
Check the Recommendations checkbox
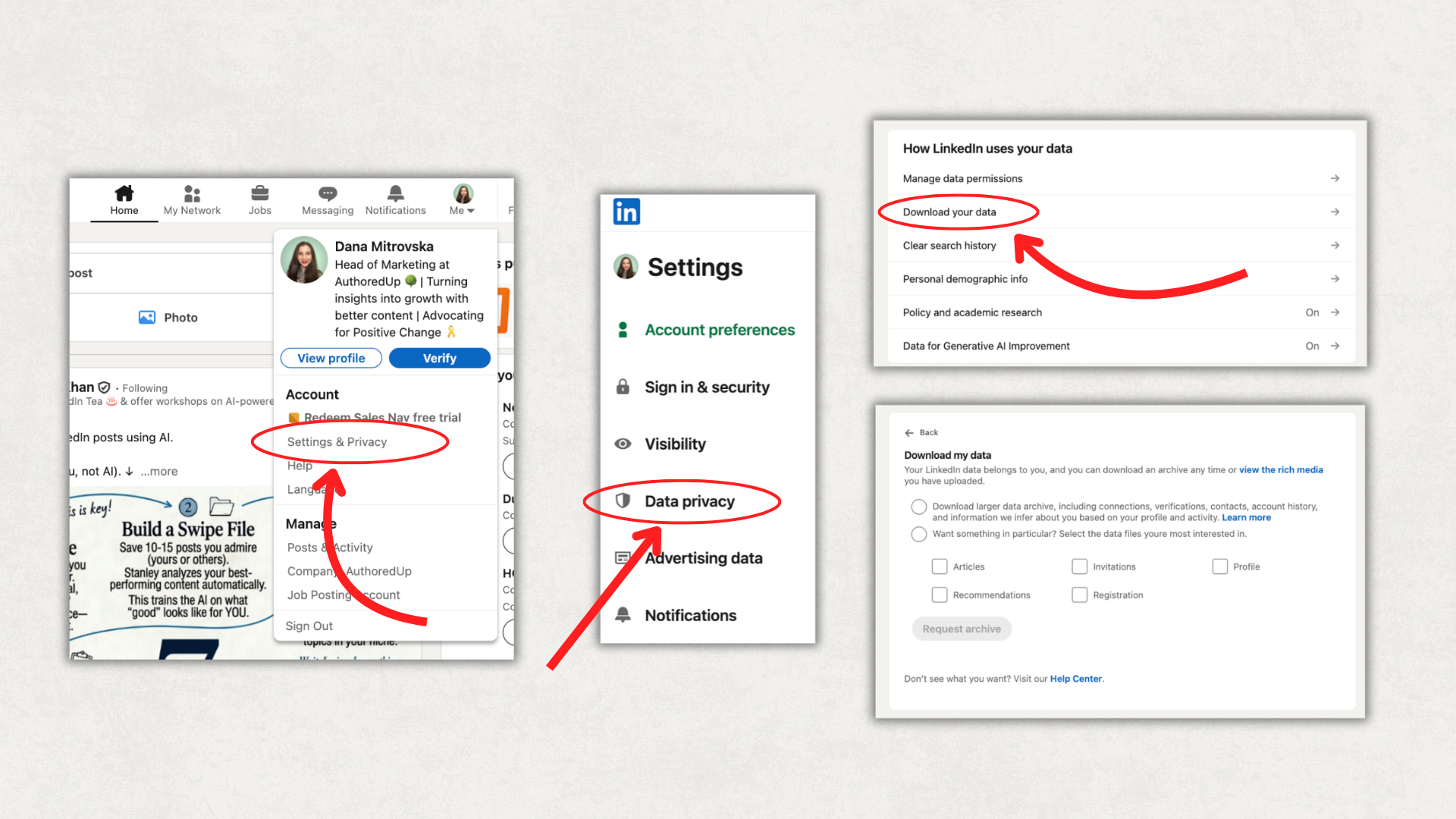[940, 595]
